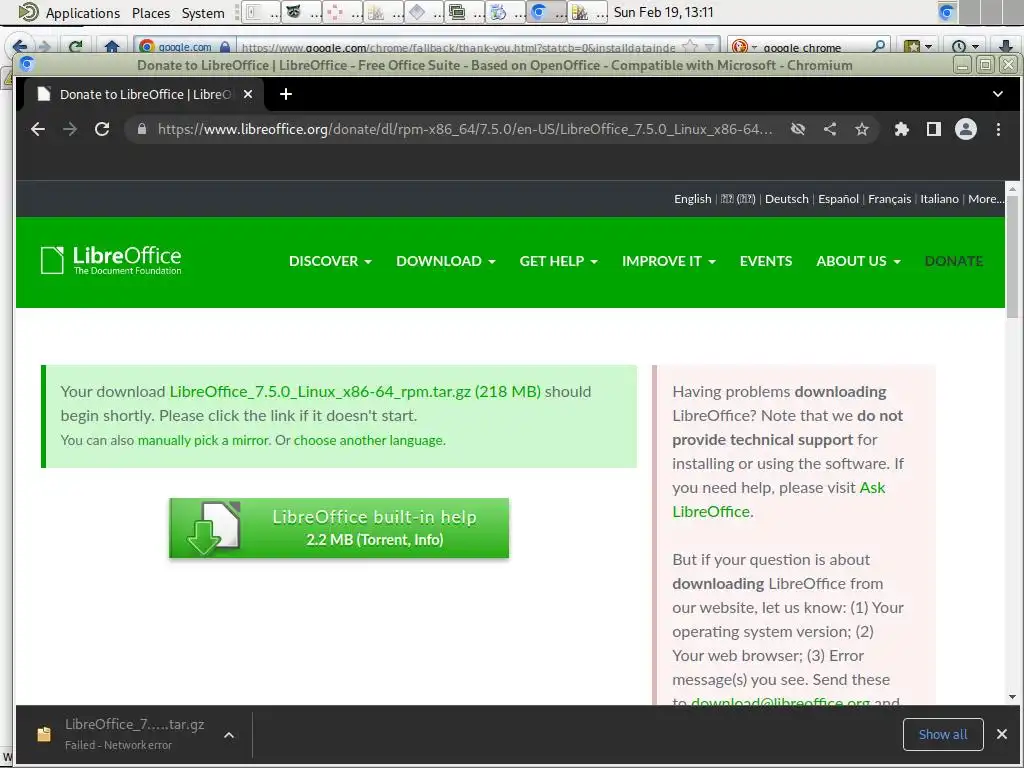Go back in background browser window
The height and width of the screenshot is (768, 1024).
20,46
